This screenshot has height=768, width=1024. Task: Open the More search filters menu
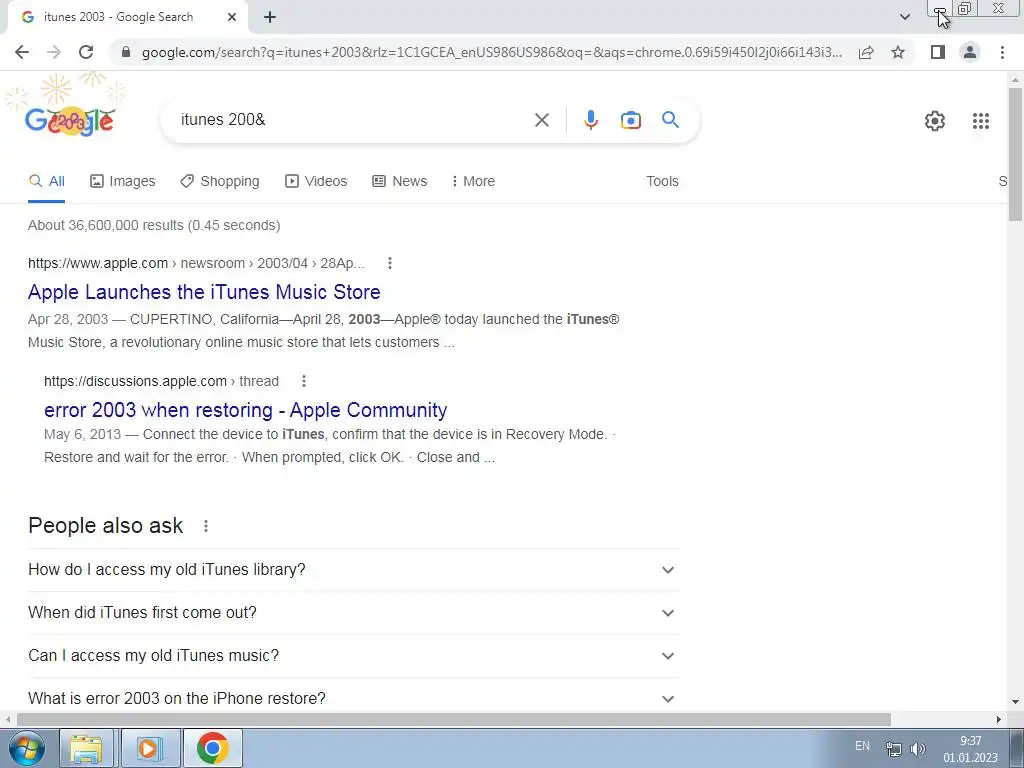[x=473, y=182]
